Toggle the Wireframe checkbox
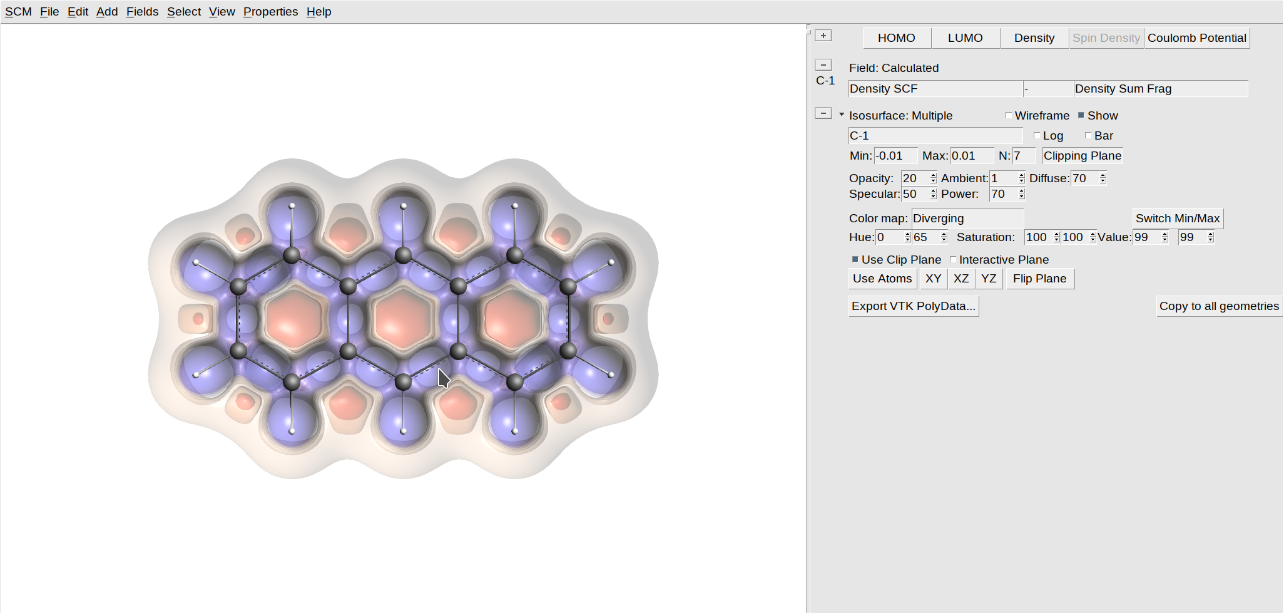Screen dimensions: 1283x613 click(x=1009, y=115)
